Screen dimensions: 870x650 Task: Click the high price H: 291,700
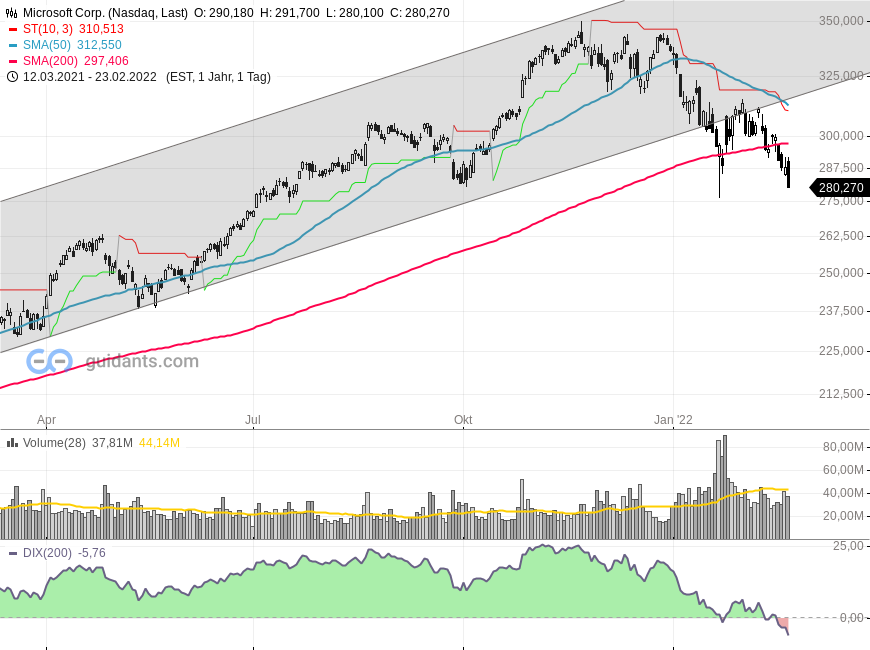[x=290, y=13]
